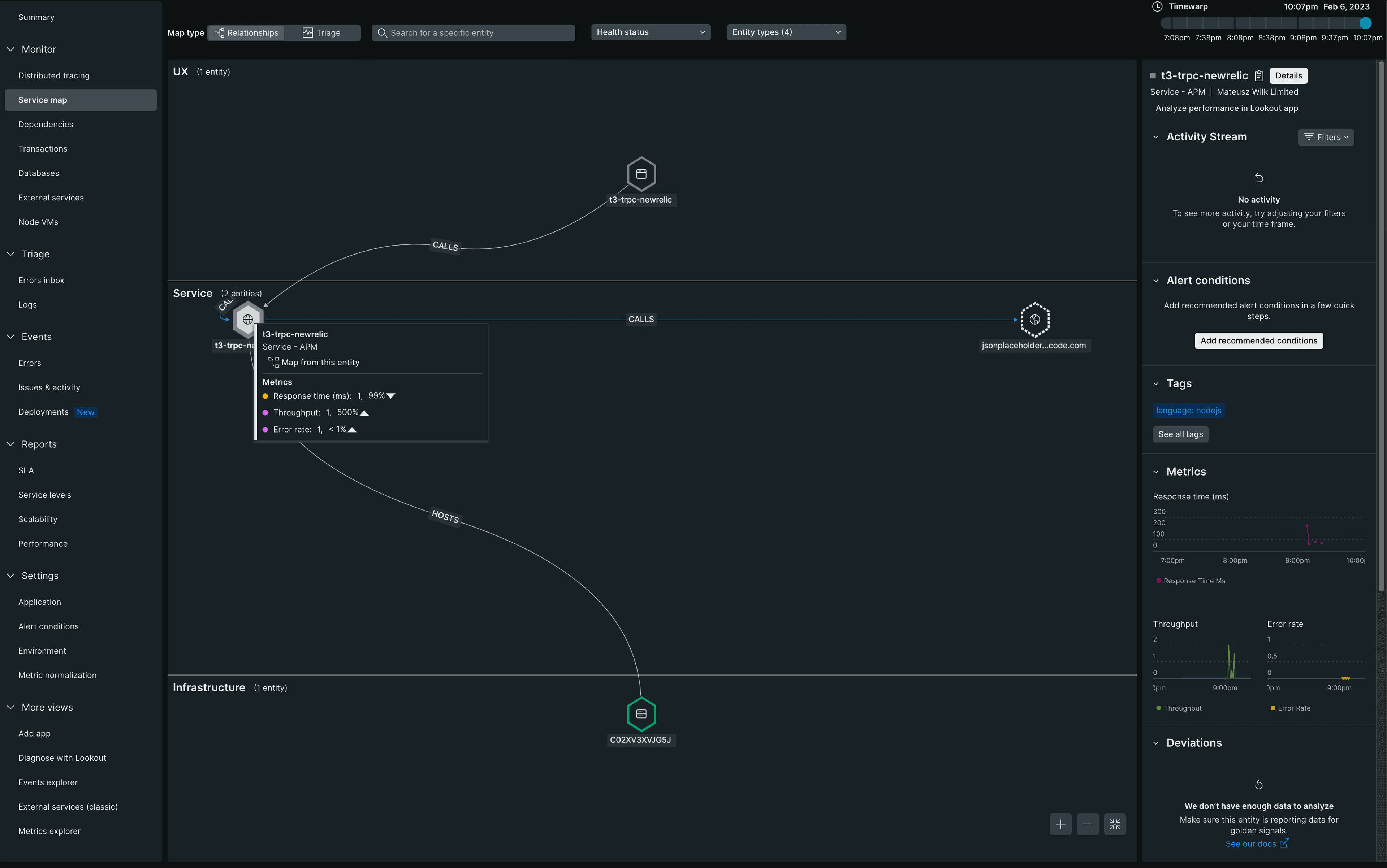Open the Health status dropdown
Image resolution: width=1387 pixels, height=868 pixels.
(650, 32)
